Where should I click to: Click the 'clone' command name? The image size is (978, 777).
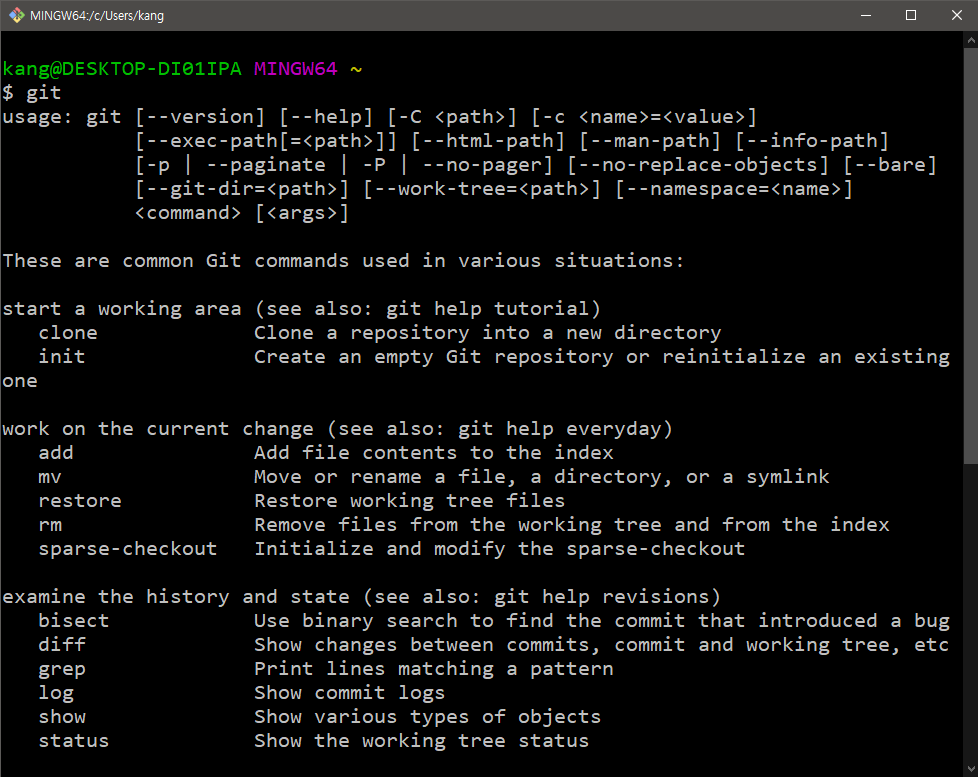tap(68, 333)
